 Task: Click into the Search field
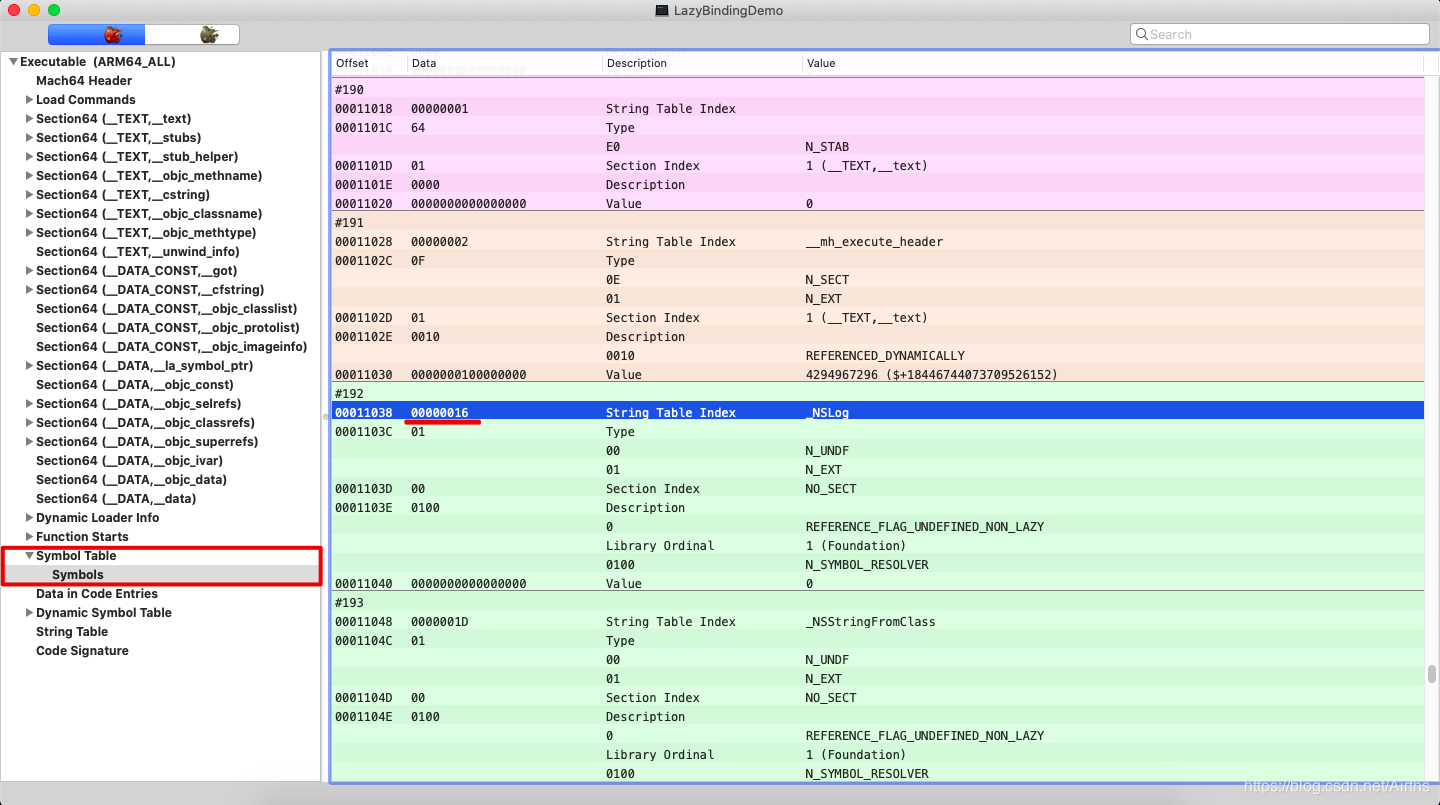(1280, 34)
